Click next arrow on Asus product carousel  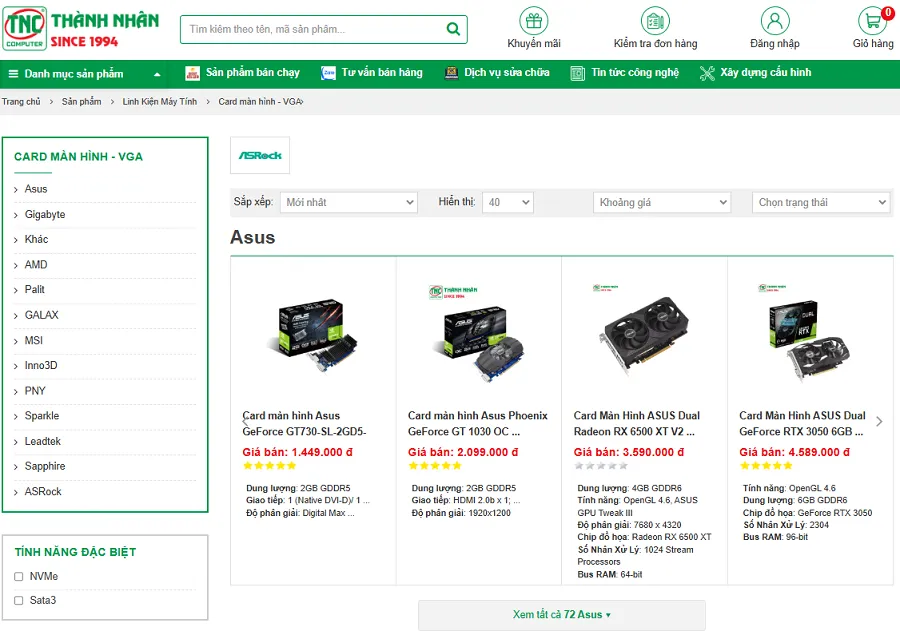879,421
